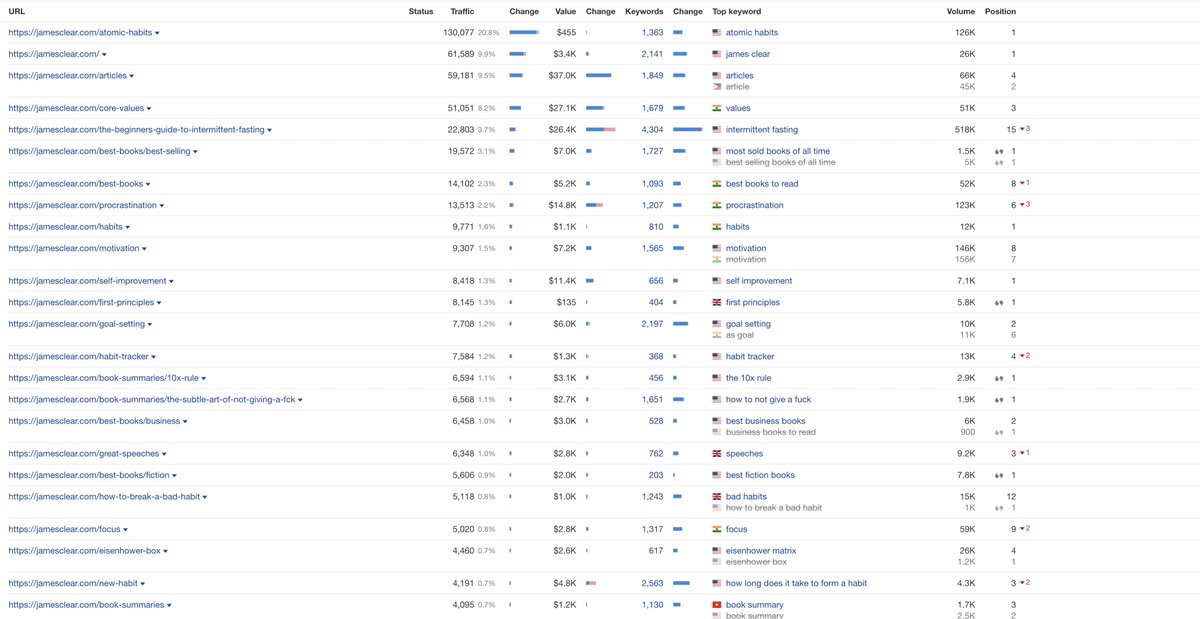Click the US flag beside 'how long does it take to form a habit'

point(716,584)
